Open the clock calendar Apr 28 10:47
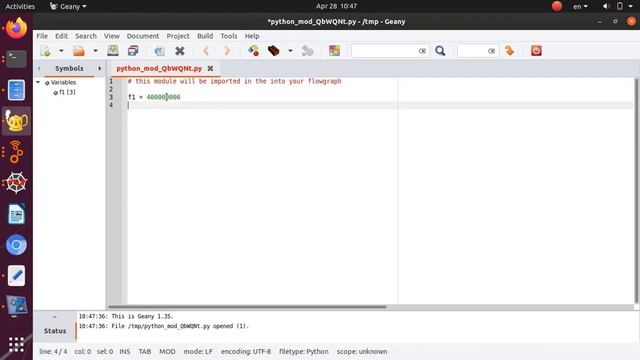 (336, 7)
